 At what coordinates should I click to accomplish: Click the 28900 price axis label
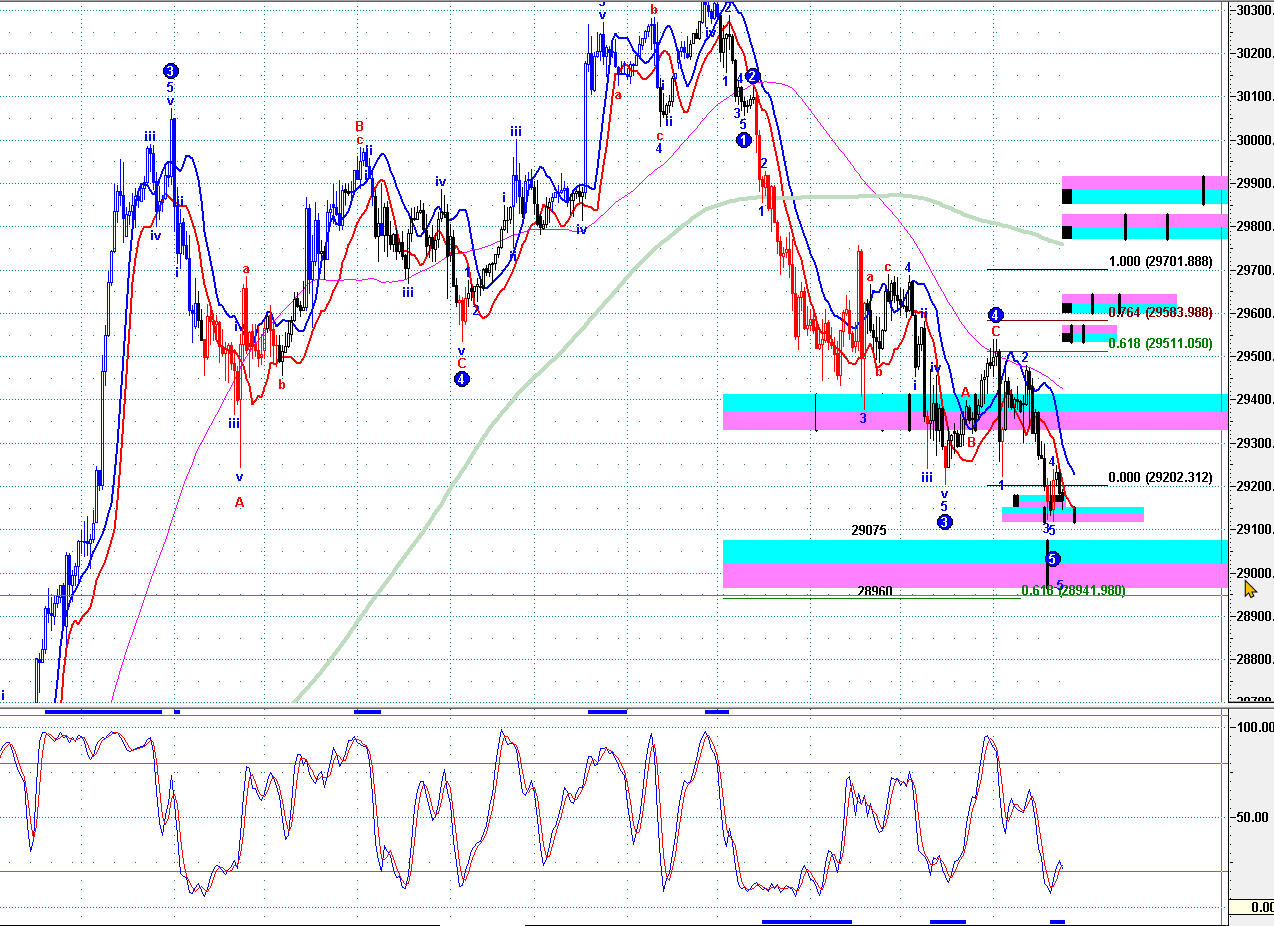(1254, 617)
